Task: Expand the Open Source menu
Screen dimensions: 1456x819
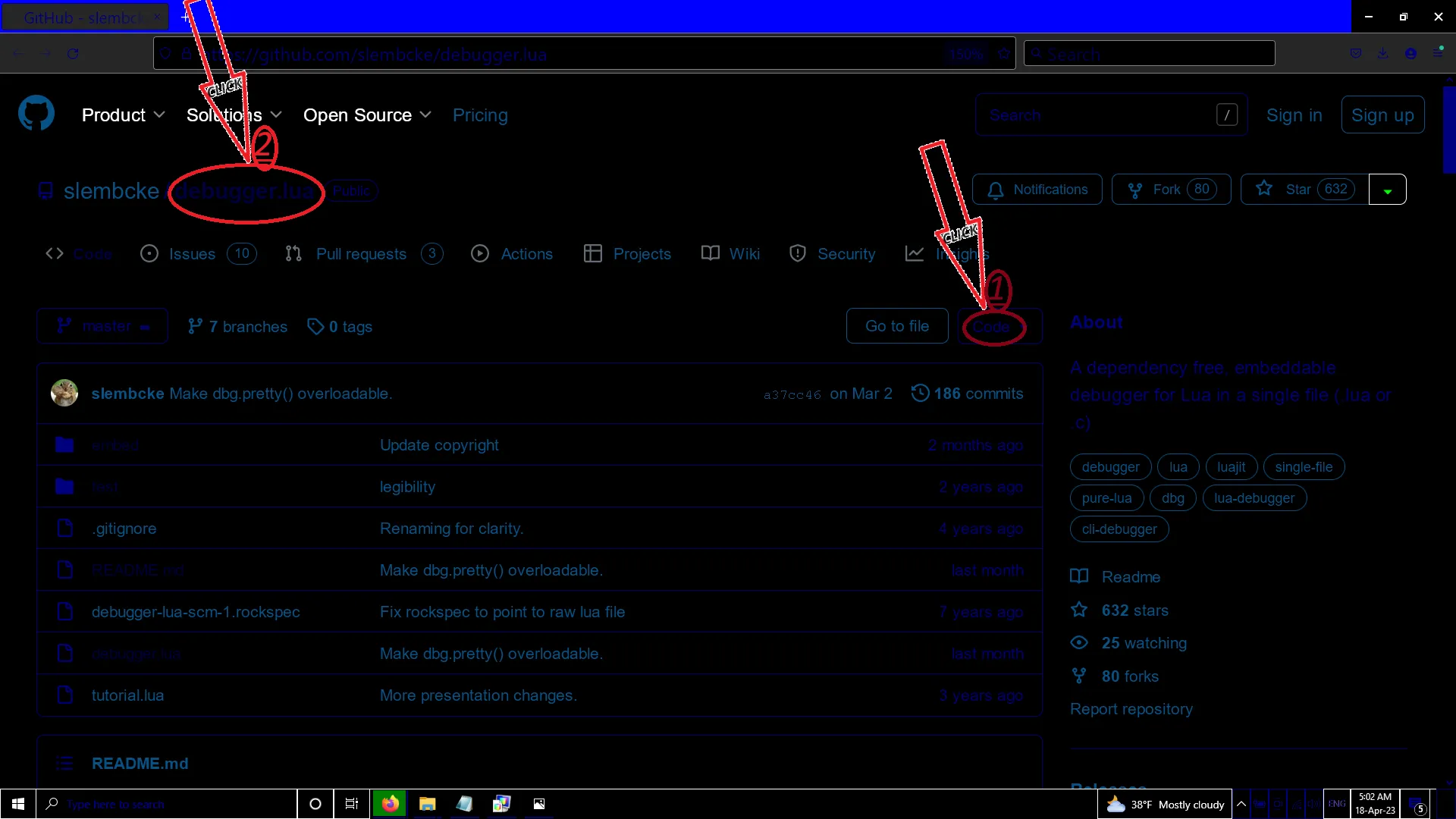Action: click(x=367, y=115)
